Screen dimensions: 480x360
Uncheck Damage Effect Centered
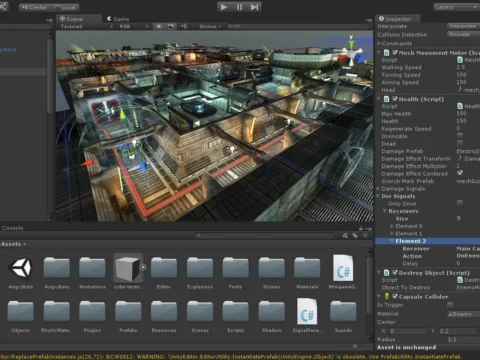(460, 173)
